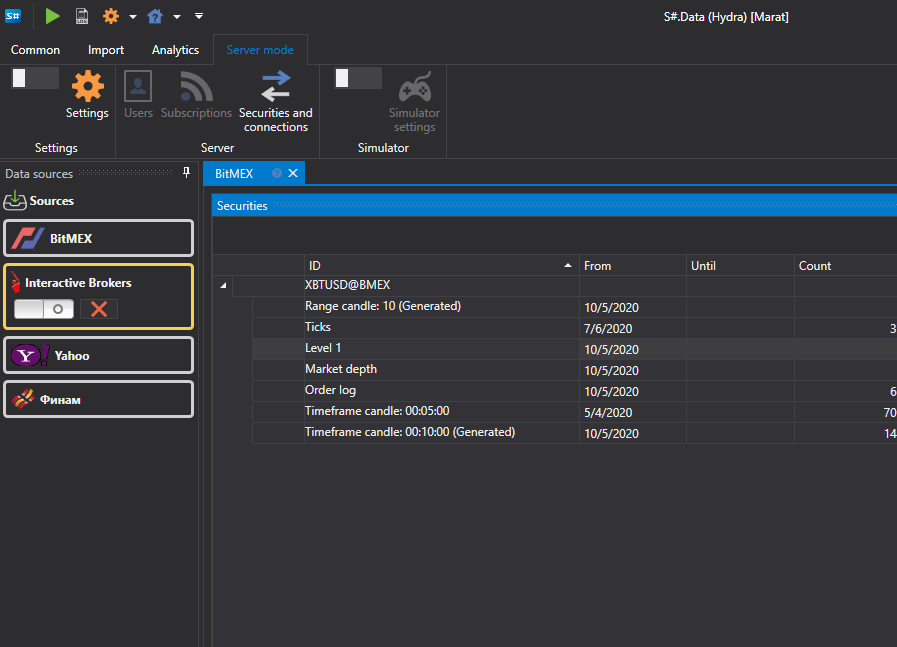Sort by the Count column header
The image size is (897, 647).
coord(846,265)
